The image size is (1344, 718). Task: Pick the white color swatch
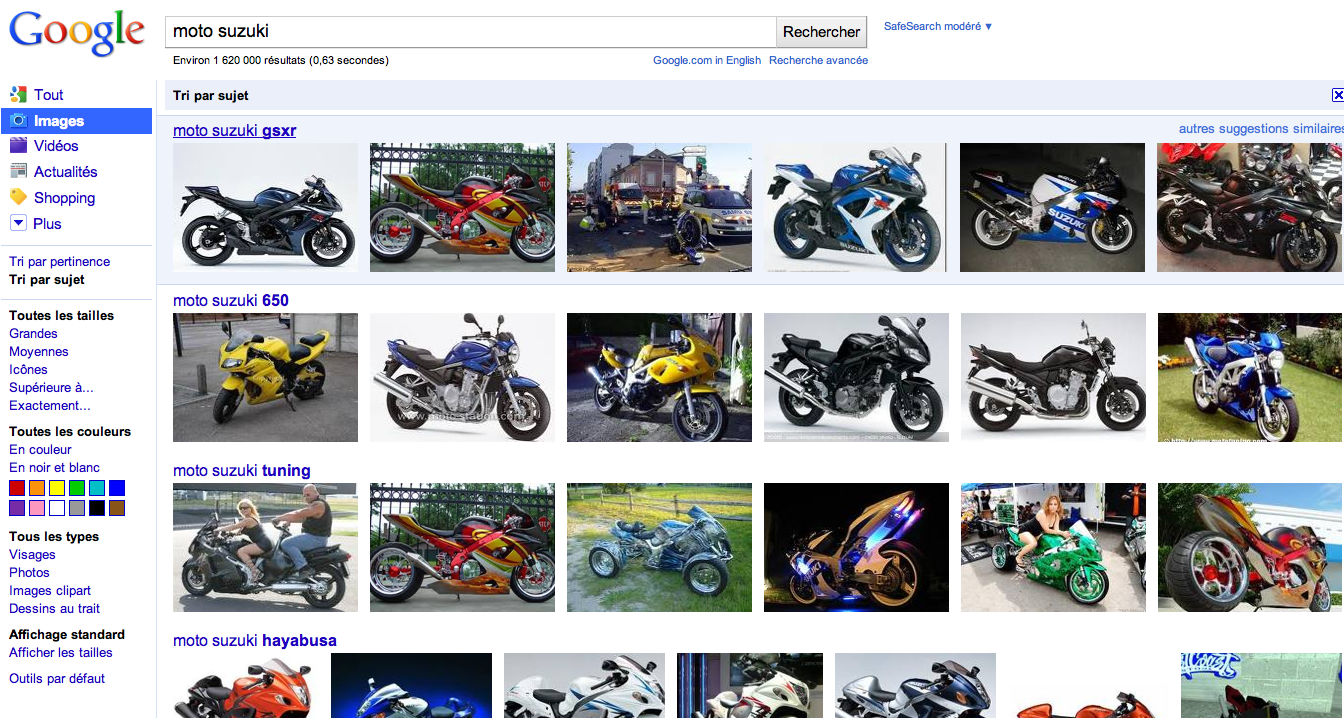(x=57, y=508)
